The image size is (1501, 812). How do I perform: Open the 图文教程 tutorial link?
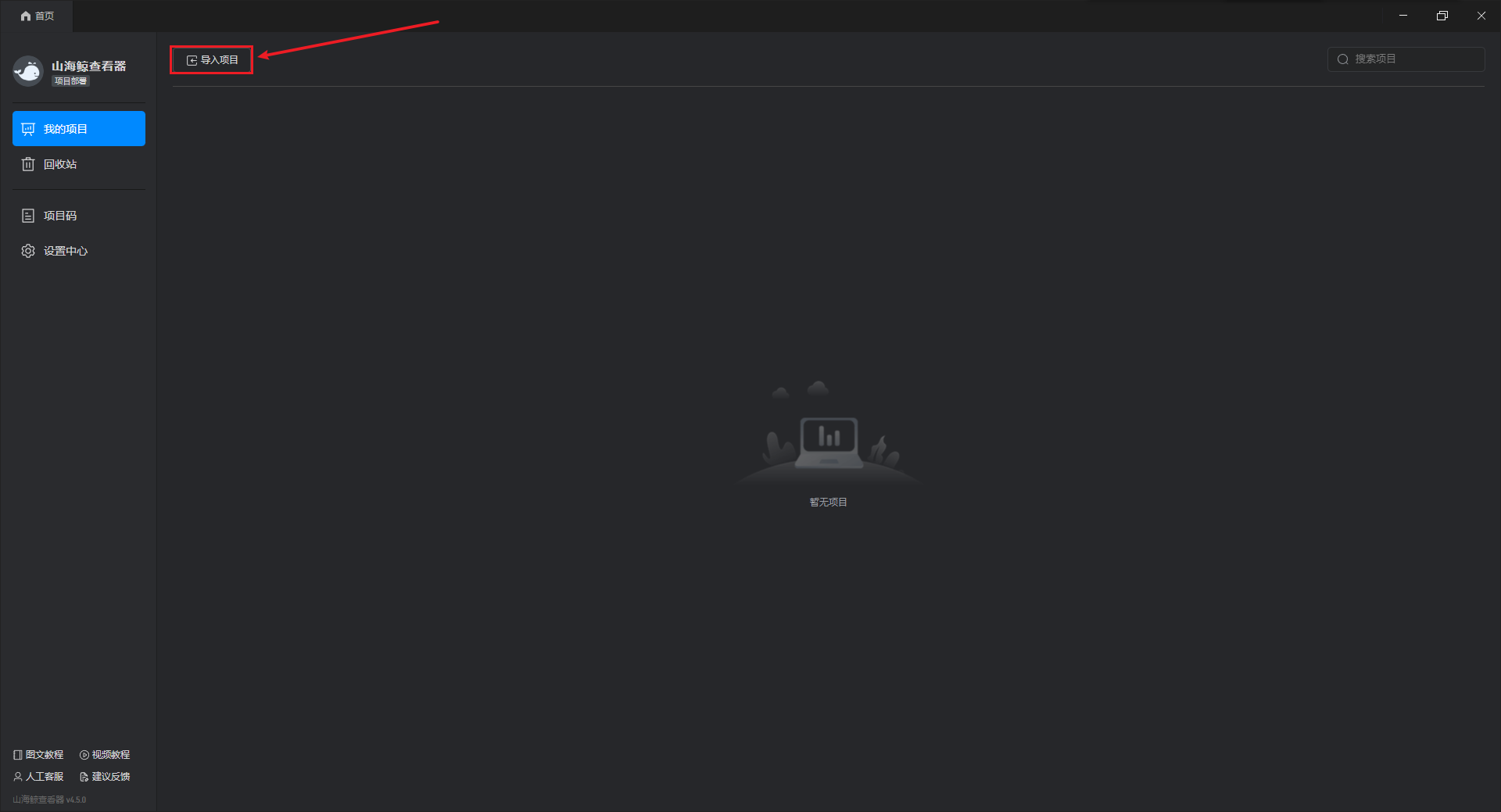coord(38,755)
